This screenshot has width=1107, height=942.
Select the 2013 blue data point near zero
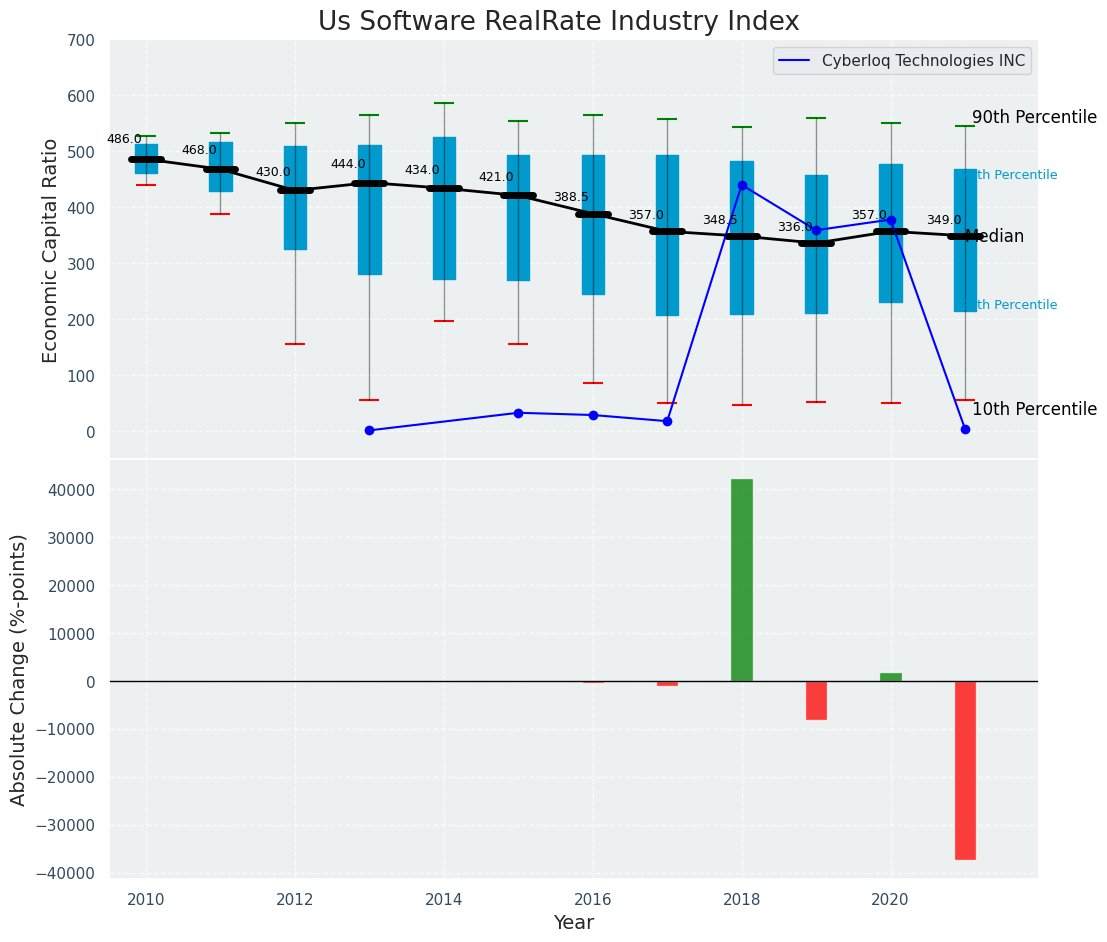(369, 430)
